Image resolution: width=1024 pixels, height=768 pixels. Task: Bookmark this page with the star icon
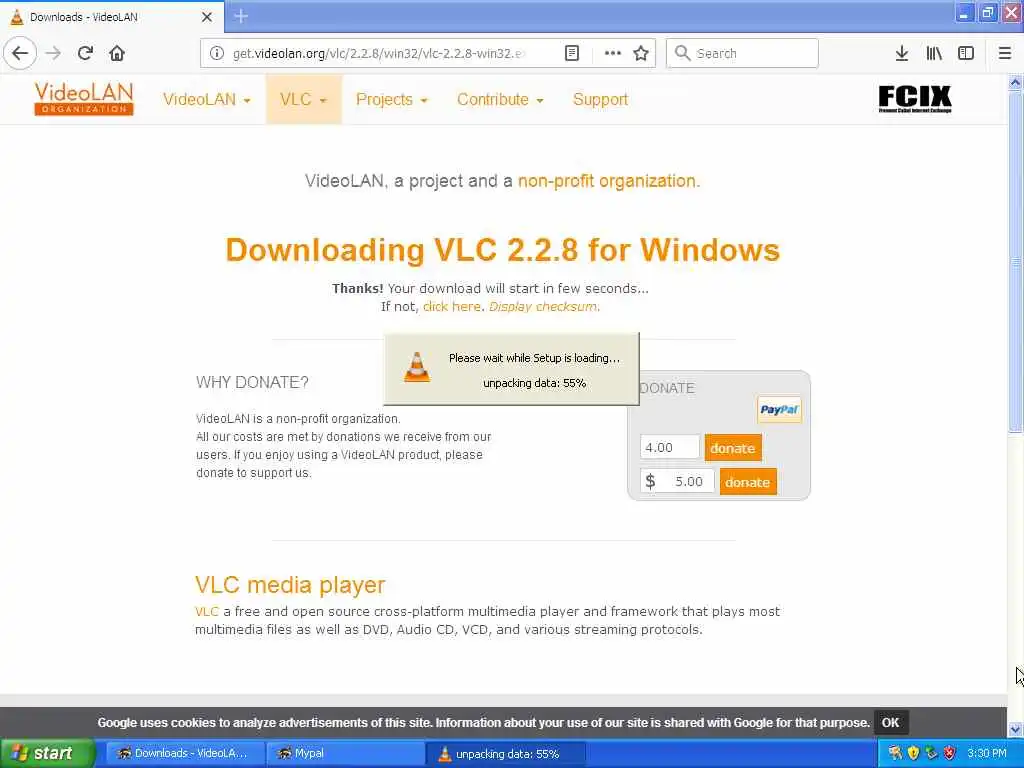[x=641, y=53]
